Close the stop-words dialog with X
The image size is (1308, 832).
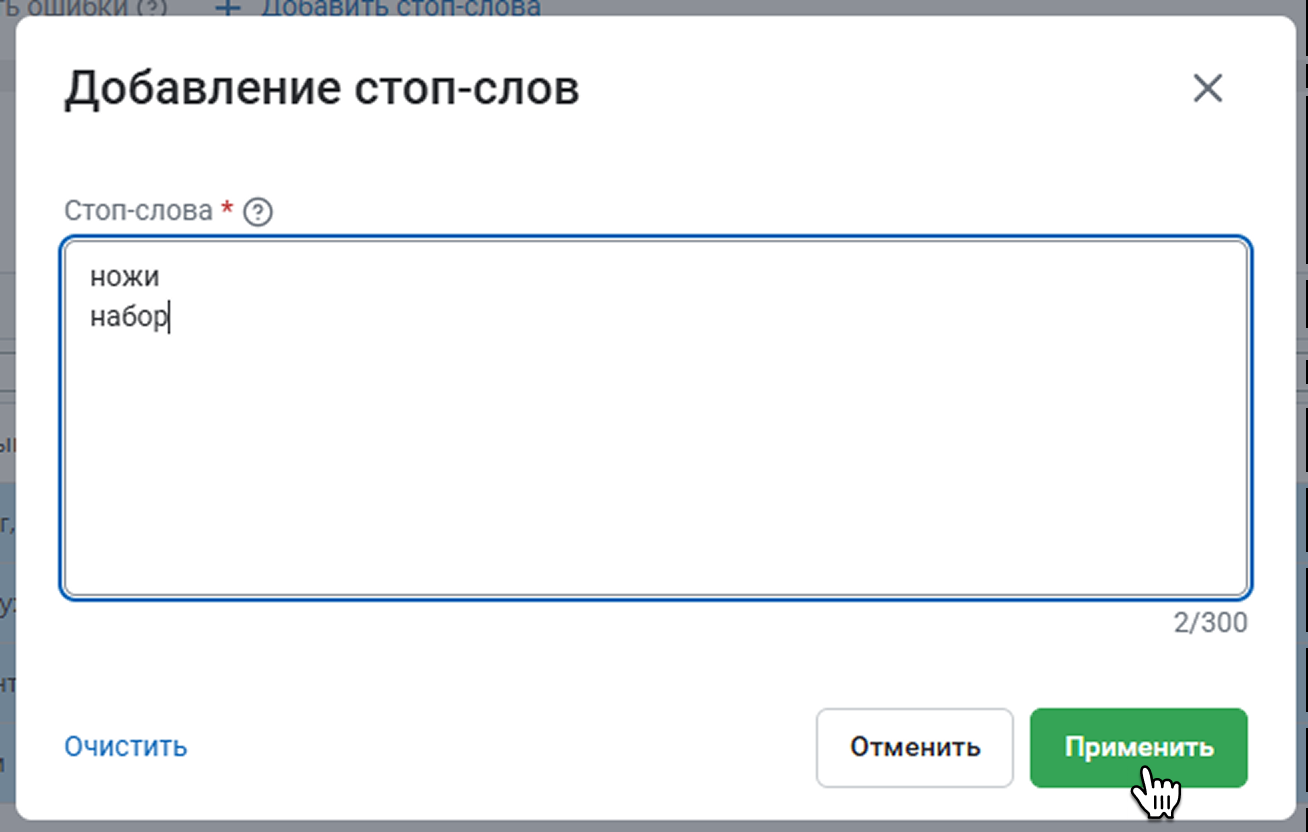1208,89
